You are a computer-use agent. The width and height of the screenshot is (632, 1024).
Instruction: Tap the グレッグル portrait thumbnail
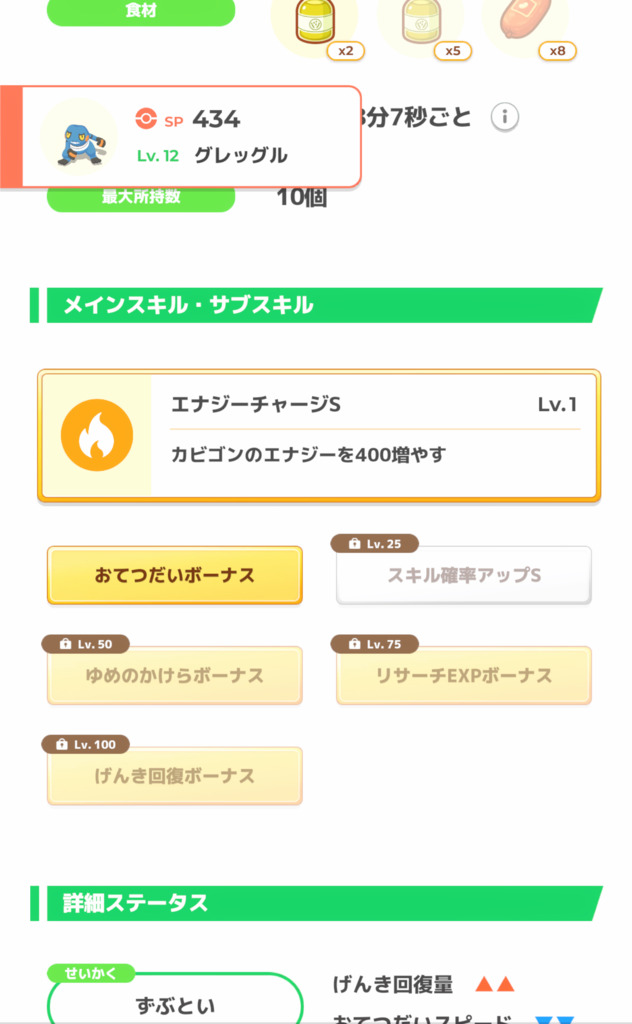pyautogui.click(x=79, y=138)
